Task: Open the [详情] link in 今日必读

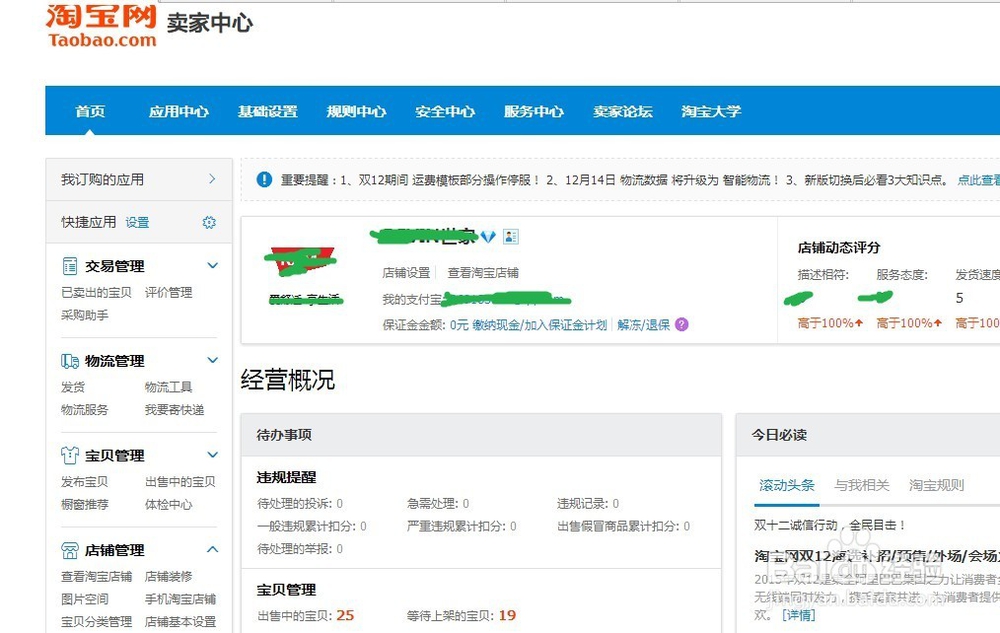Action: pyautogui.click(x=799, y=615)
